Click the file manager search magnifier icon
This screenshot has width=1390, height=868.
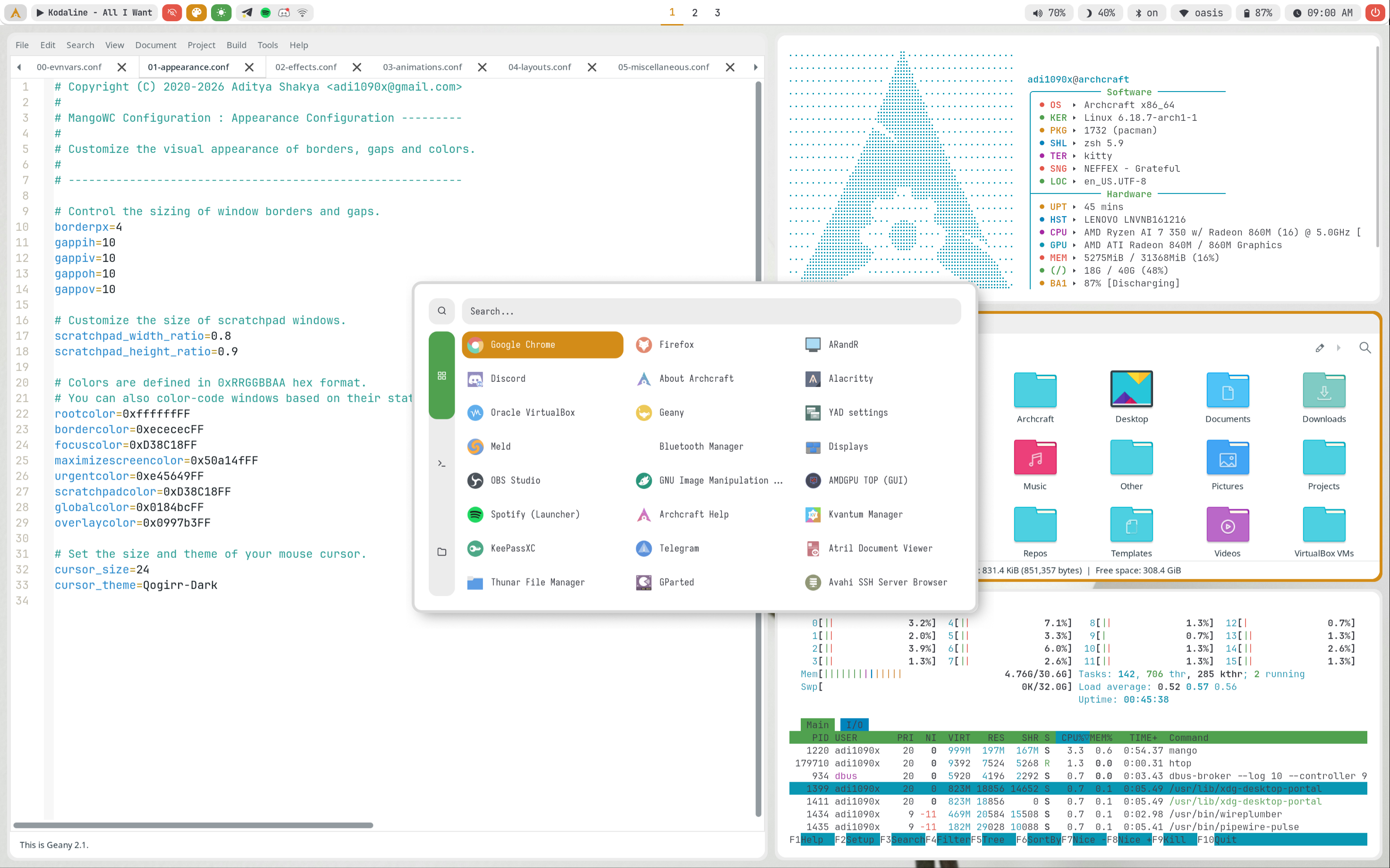click(x=1365, y=348)
